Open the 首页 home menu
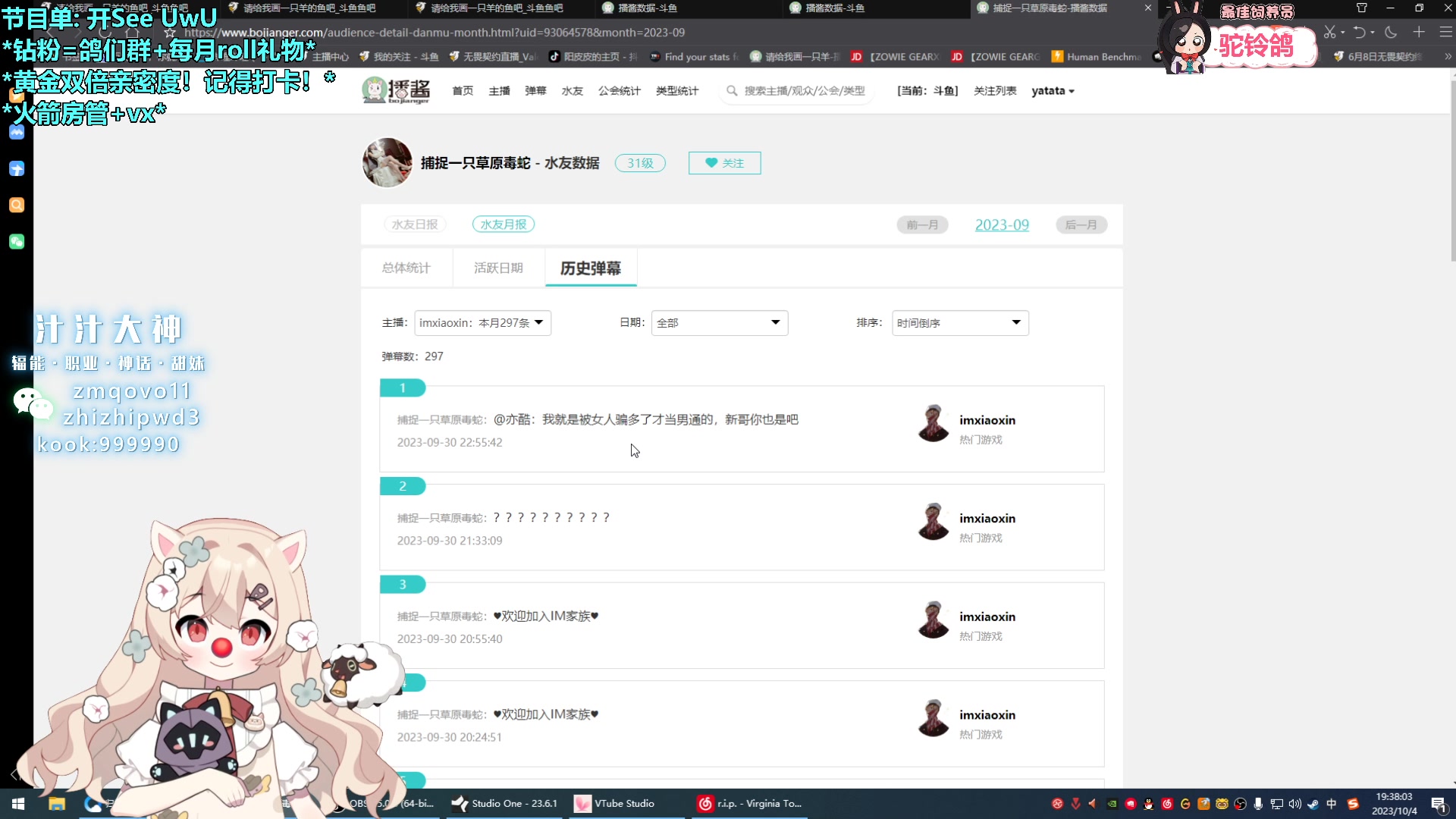This screenshot has height=819, width=1456. tap(463, 91)
